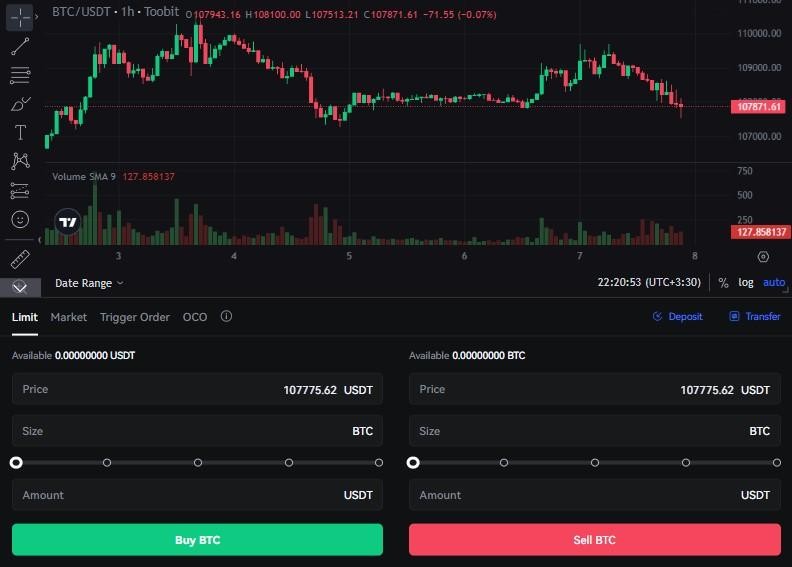The width and height of the screenshot is (792, 567).
Task: Toggle log scale on price axis
Action: click(x=746, y=283)
